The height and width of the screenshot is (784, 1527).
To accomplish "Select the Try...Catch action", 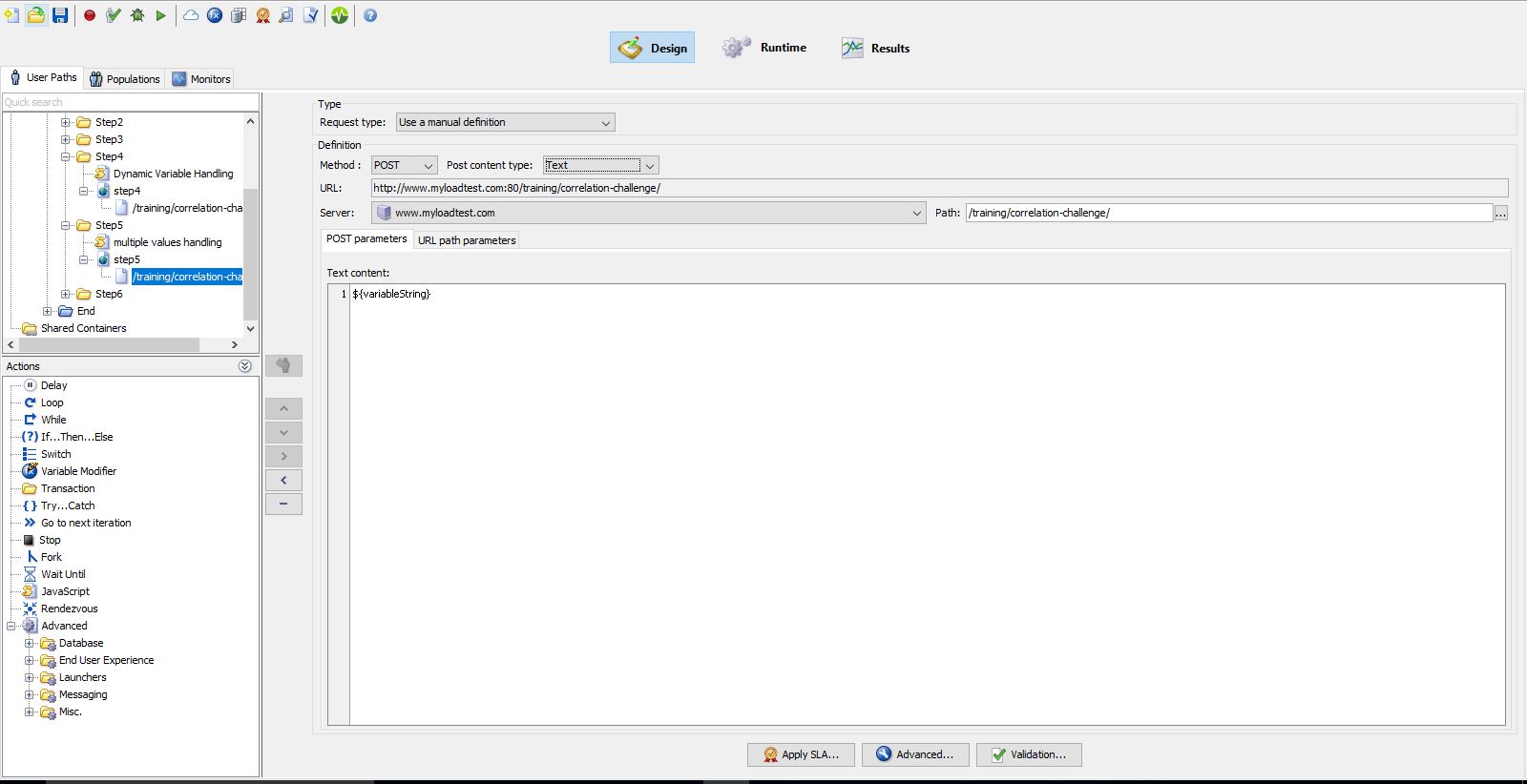I will point(68,505).
